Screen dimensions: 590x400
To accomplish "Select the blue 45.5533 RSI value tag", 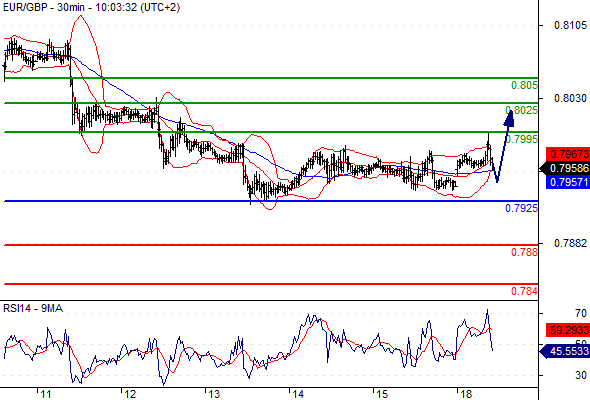I will [x=565, y=351].
